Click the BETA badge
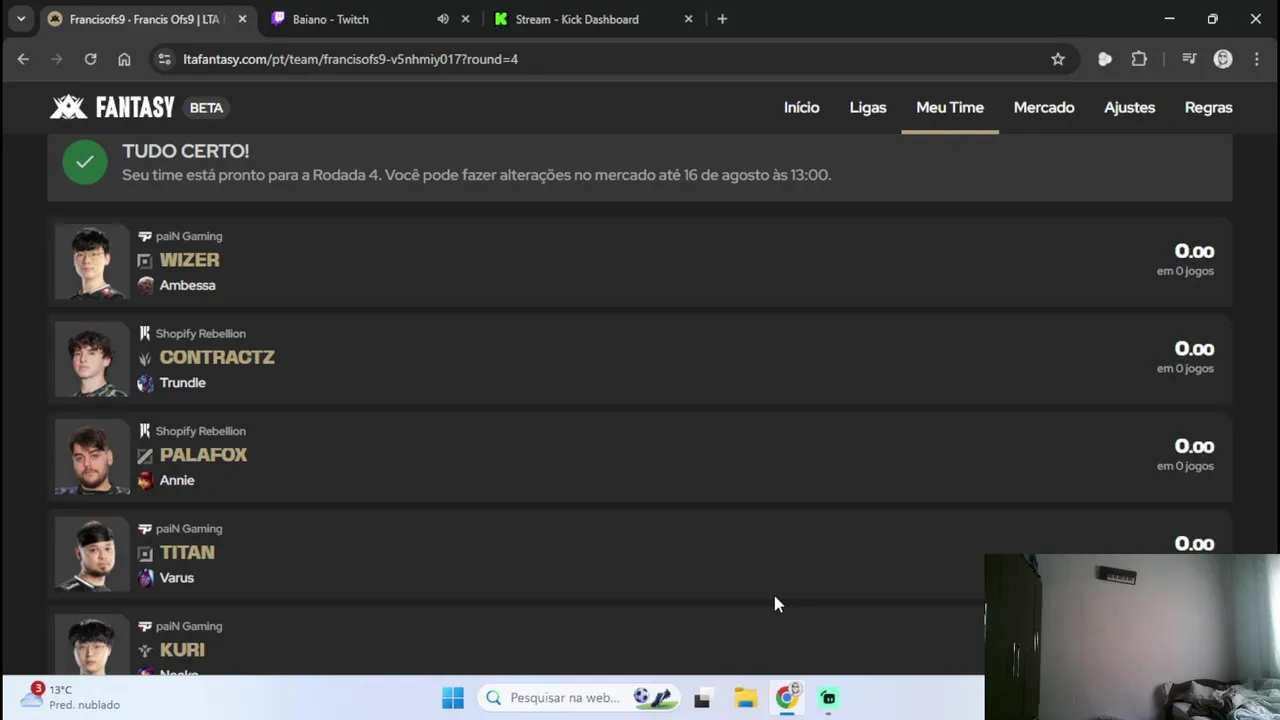1280x720 pixels. point(206,108)
